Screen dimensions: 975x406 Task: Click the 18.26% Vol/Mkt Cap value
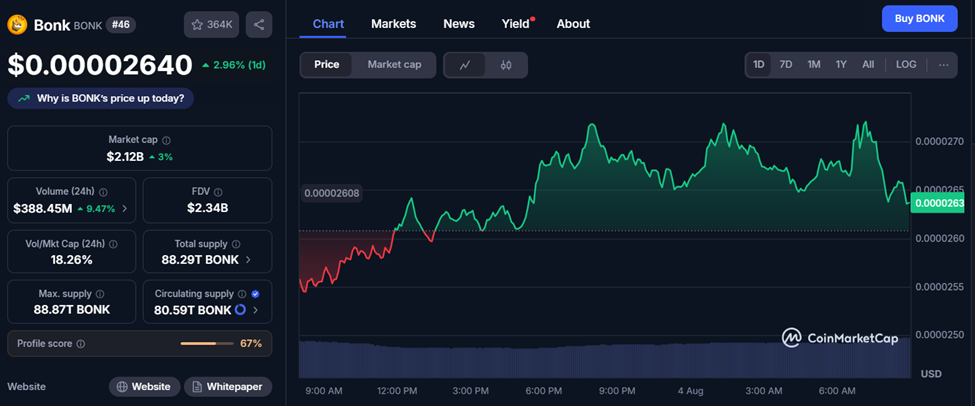point(72,260)
